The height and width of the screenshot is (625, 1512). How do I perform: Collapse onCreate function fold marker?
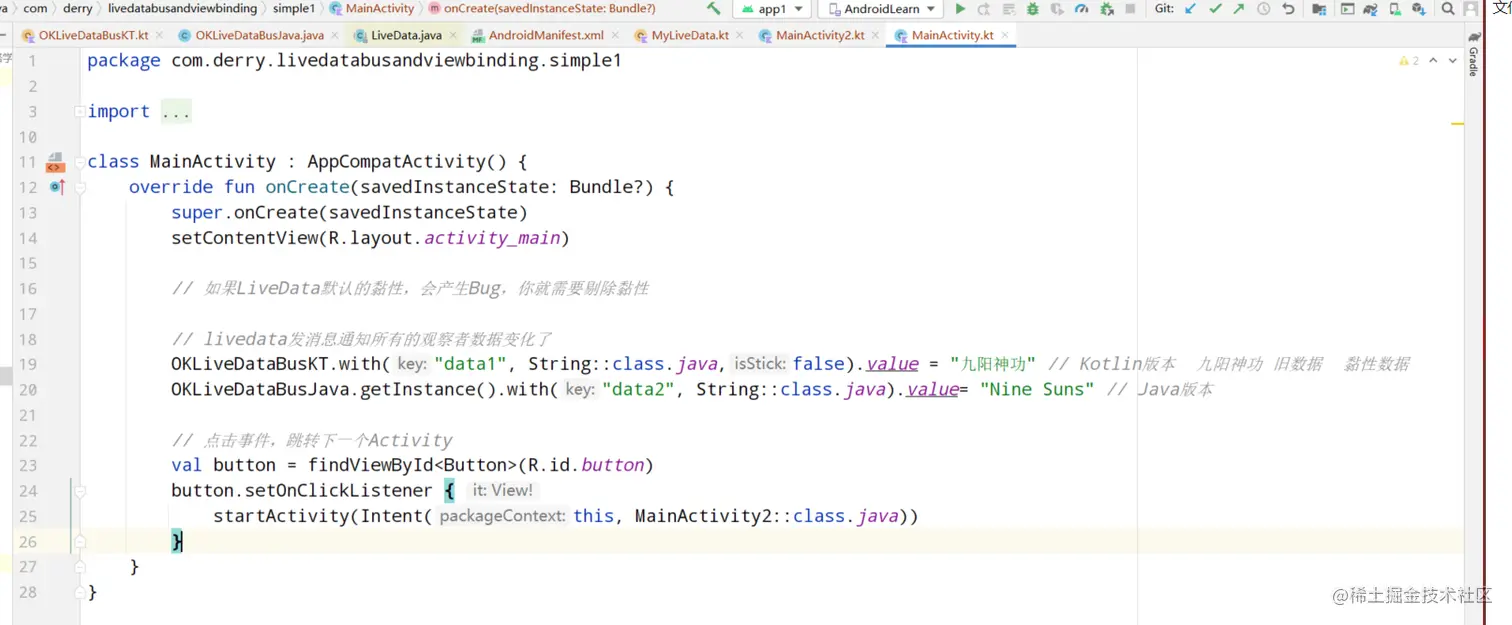pyautogui.click(x=79, y=187)
